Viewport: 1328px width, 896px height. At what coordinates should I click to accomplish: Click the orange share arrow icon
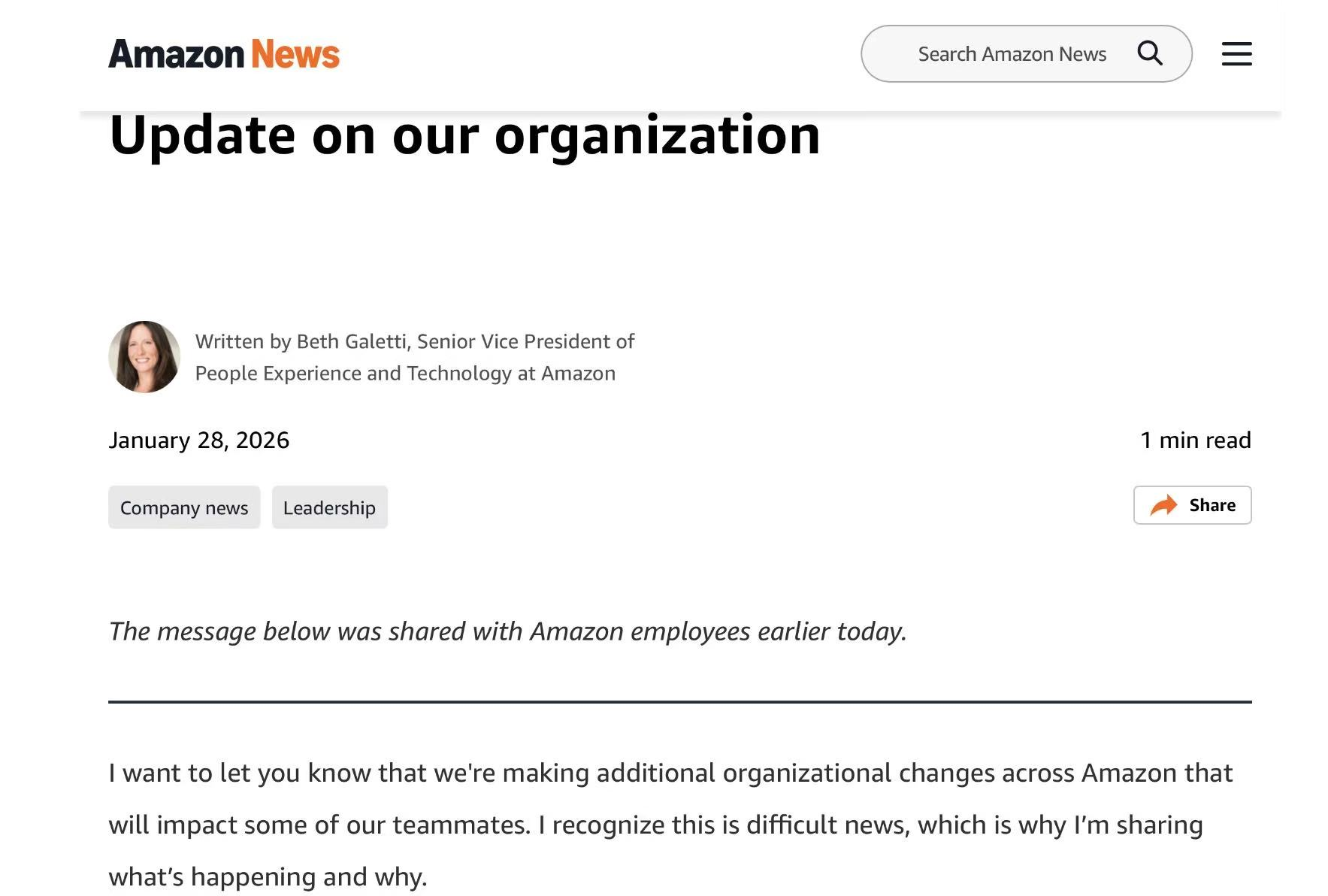click(1163, 505)
